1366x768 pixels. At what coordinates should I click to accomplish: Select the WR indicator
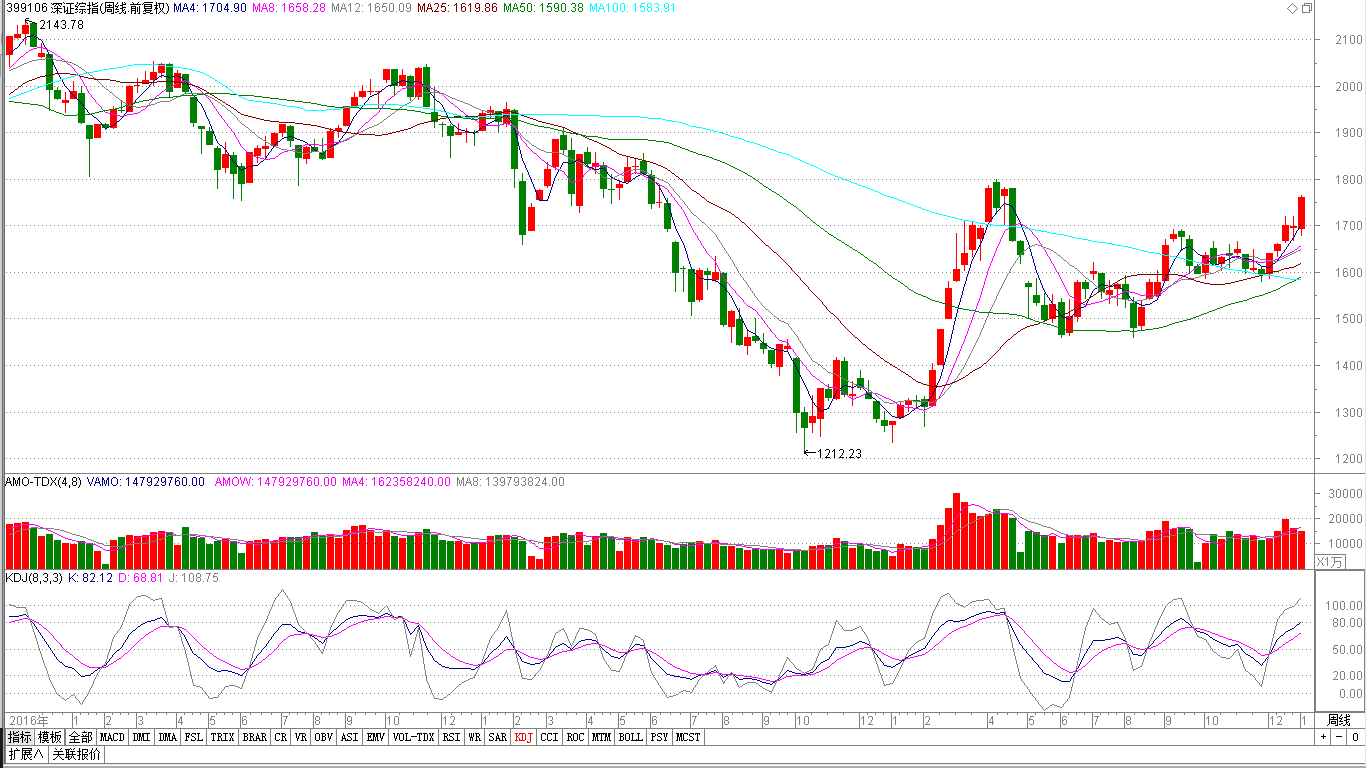click(475, 737)
